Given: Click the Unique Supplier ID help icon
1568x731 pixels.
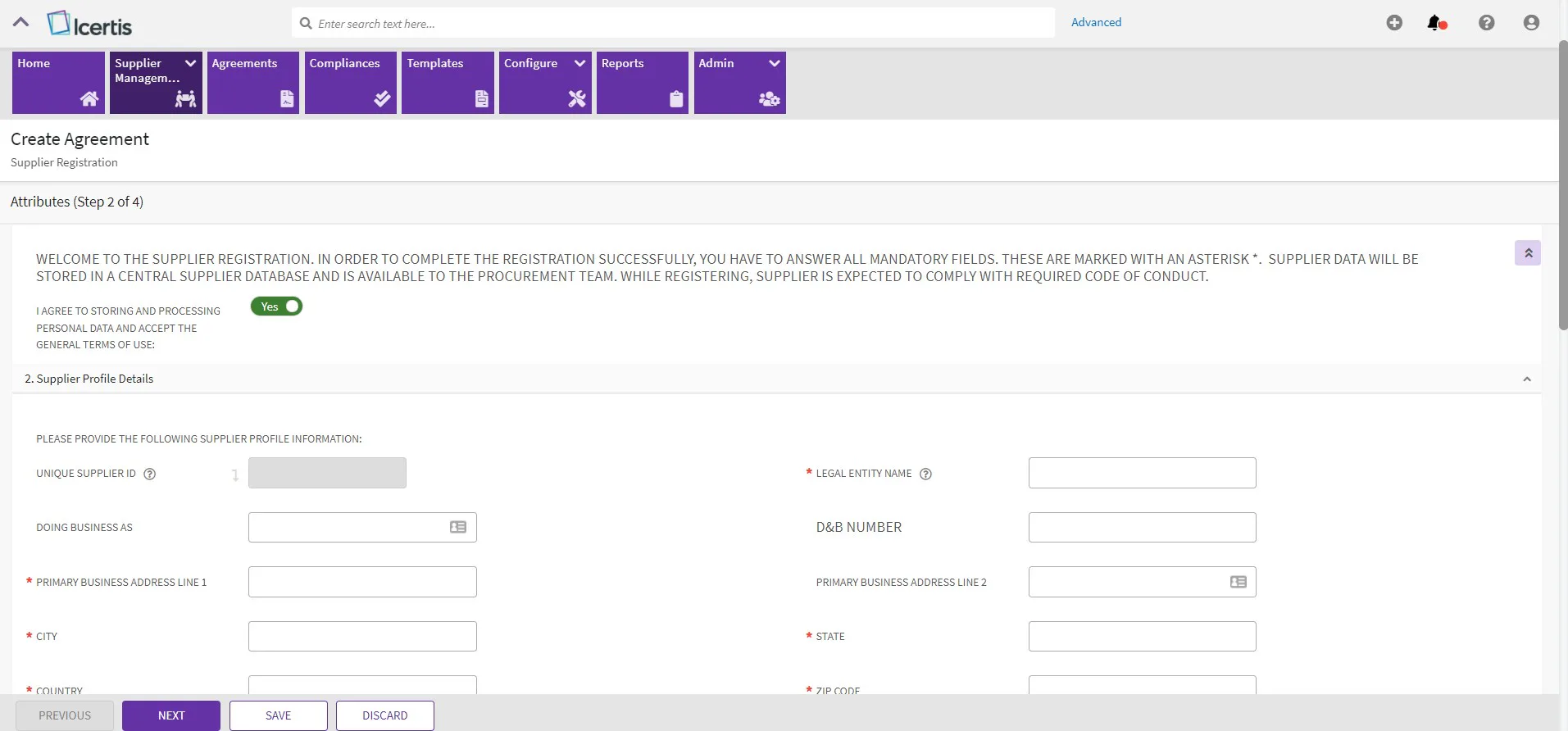Looking at the screenshot, I should (149, 474).
